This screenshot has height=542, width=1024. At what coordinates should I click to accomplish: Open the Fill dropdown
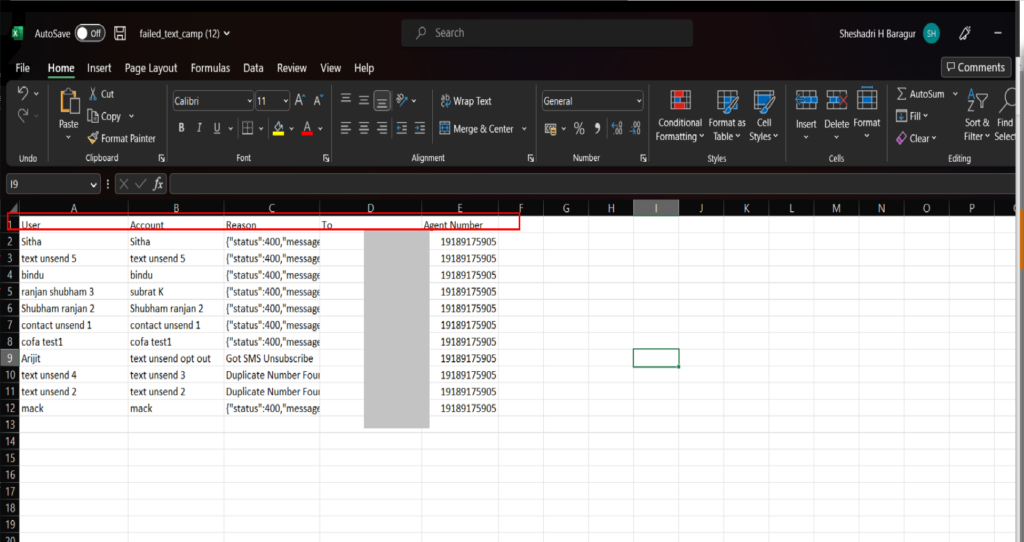pos(912,116)
